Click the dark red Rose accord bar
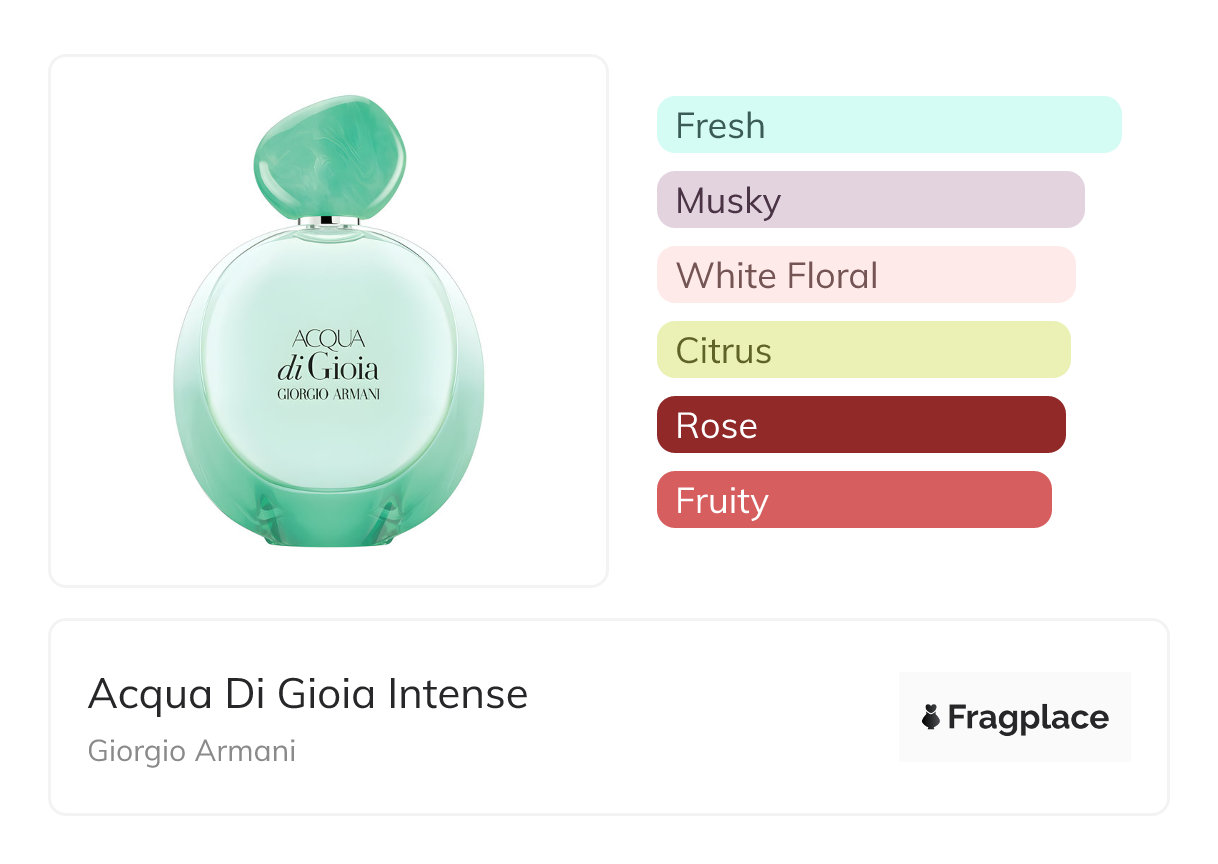The height and width of the screenshot is (864, 1218). 860,425
